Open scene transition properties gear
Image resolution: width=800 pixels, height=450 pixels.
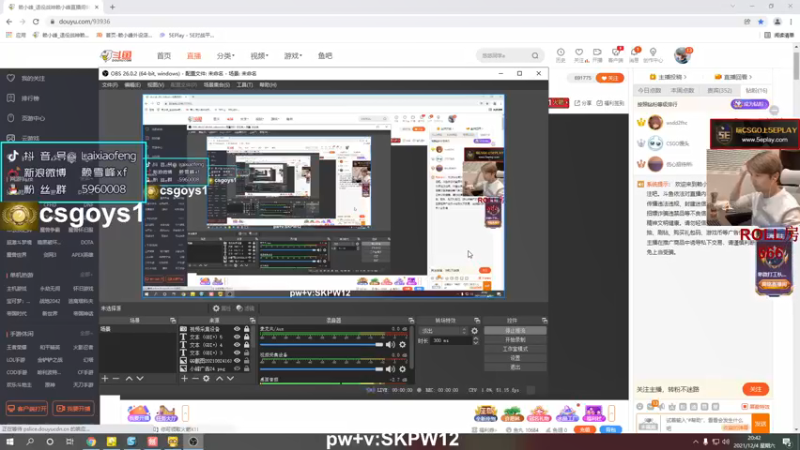tap(474, 331)
